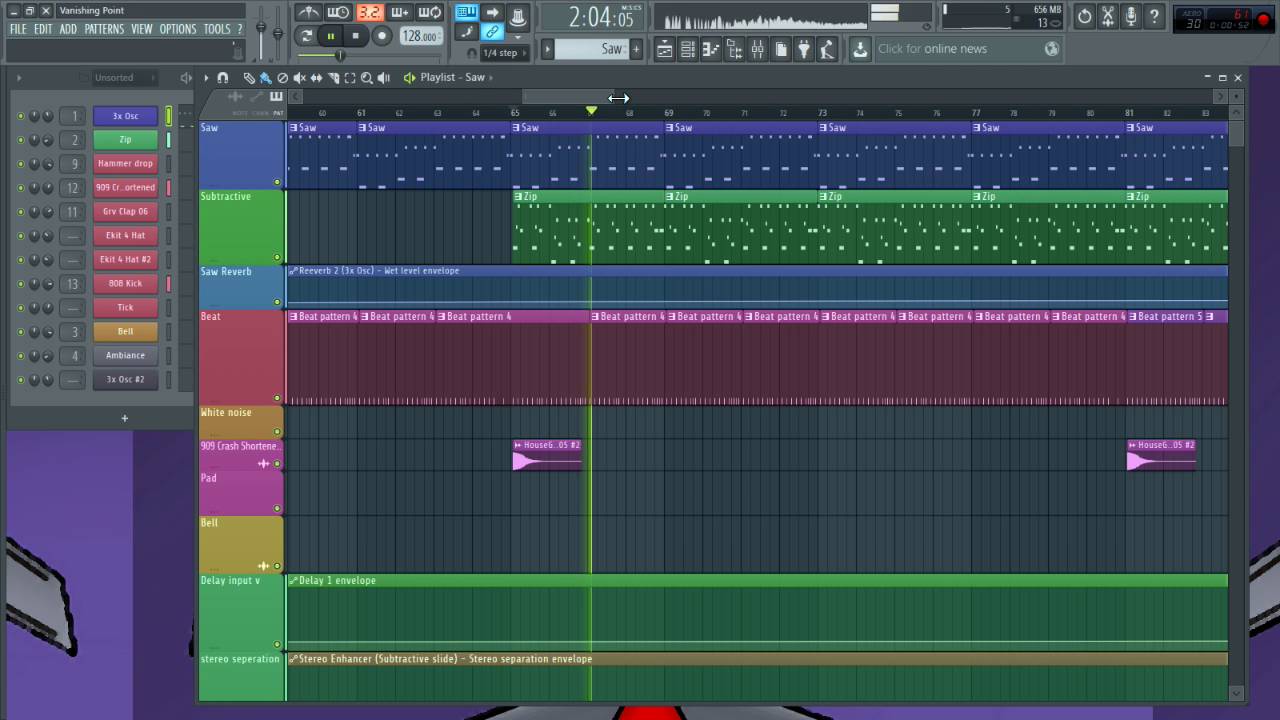Toggle the 3.2 countdown before recording
The width and height of the screenshot is (1280, 720).
pyautogui.click(x=370, y=13)
